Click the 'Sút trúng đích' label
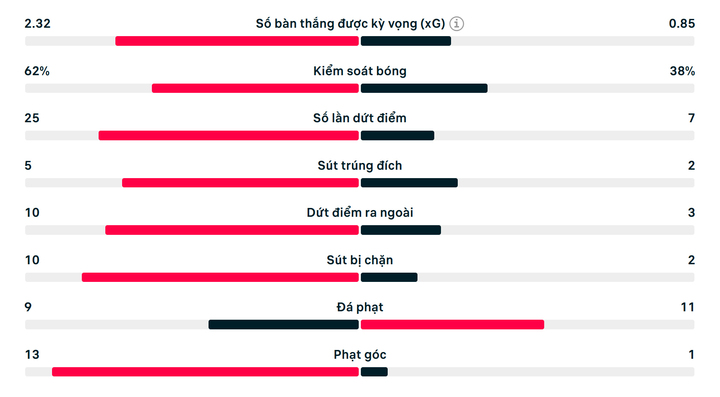This screenshot has width=720, height=397. (360, 166)
